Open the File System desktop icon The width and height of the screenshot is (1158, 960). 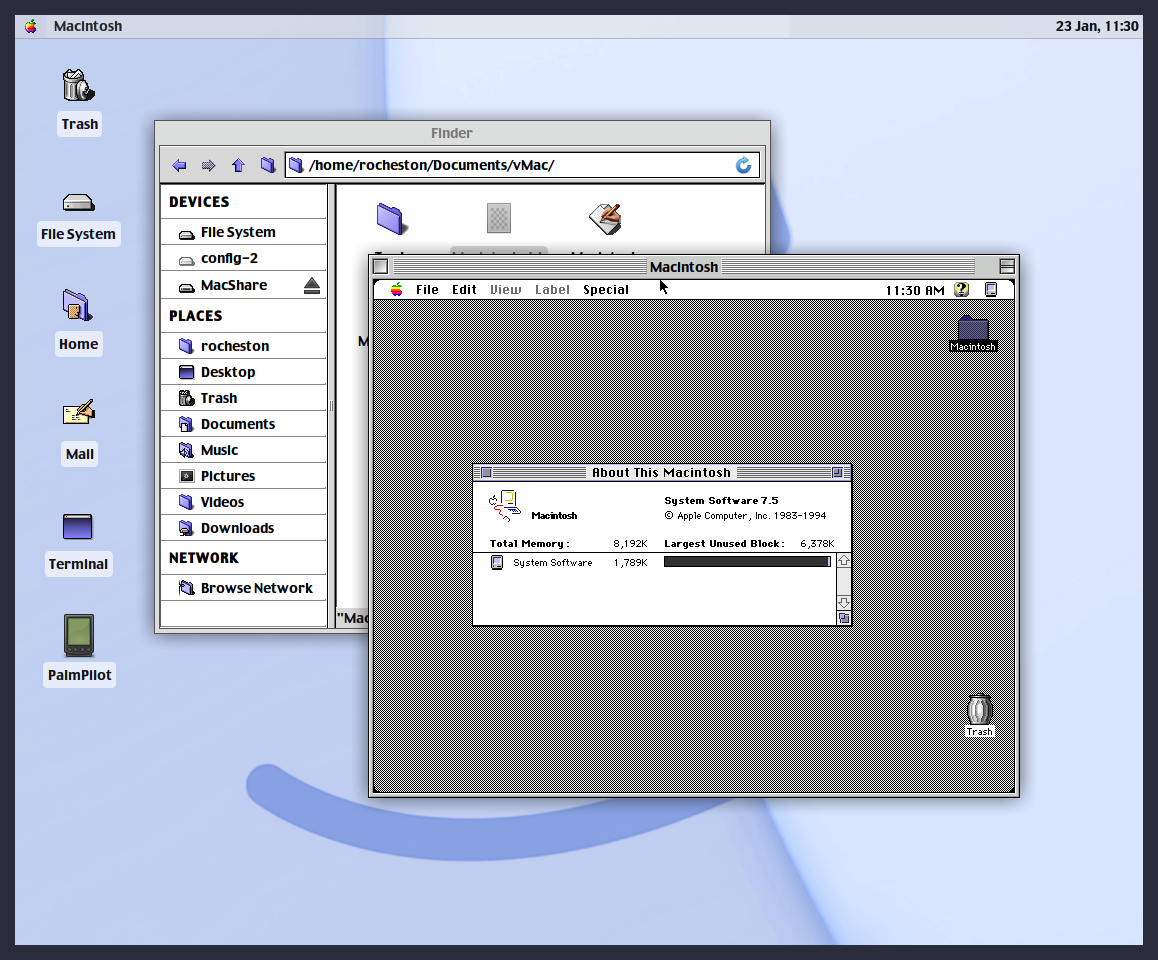pos(78,202)
